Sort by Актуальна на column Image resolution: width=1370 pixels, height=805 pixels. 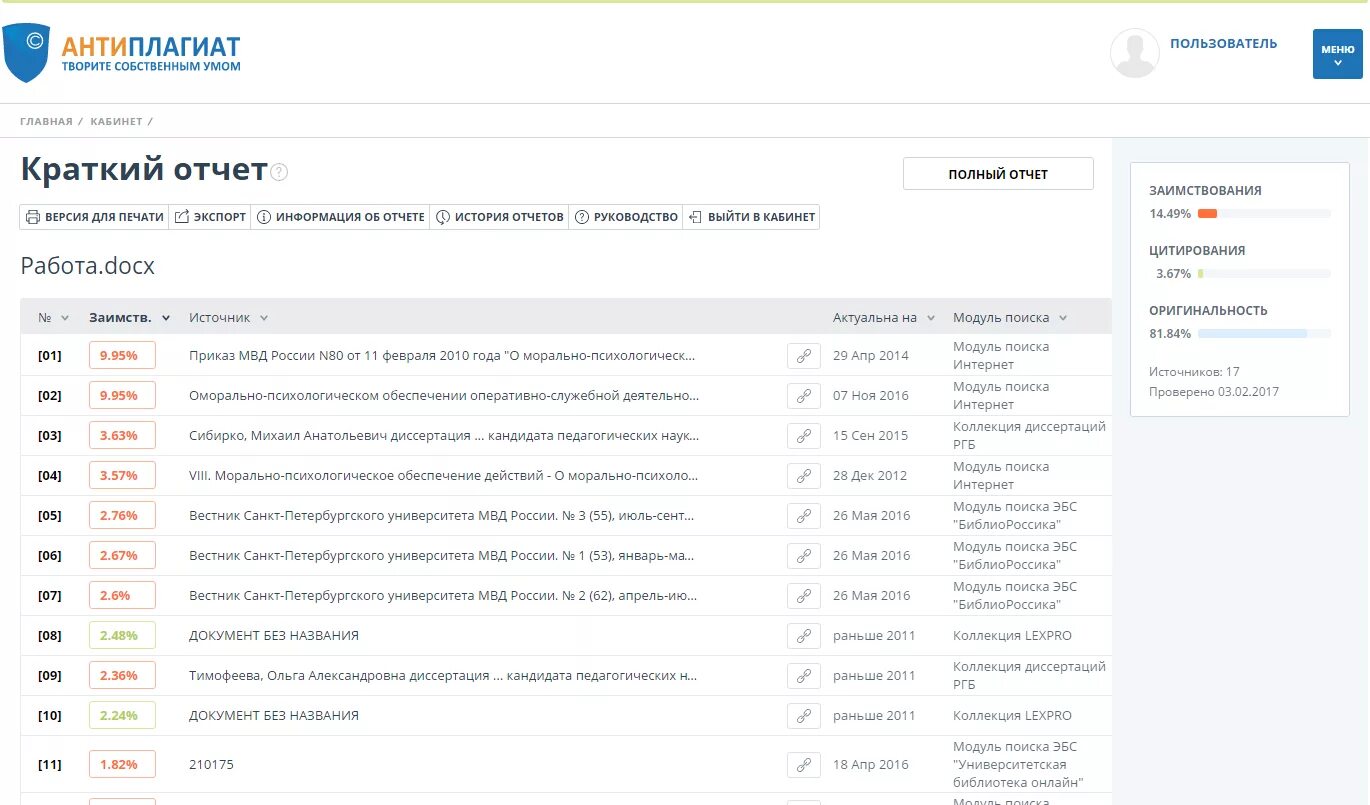coord(884,318)
